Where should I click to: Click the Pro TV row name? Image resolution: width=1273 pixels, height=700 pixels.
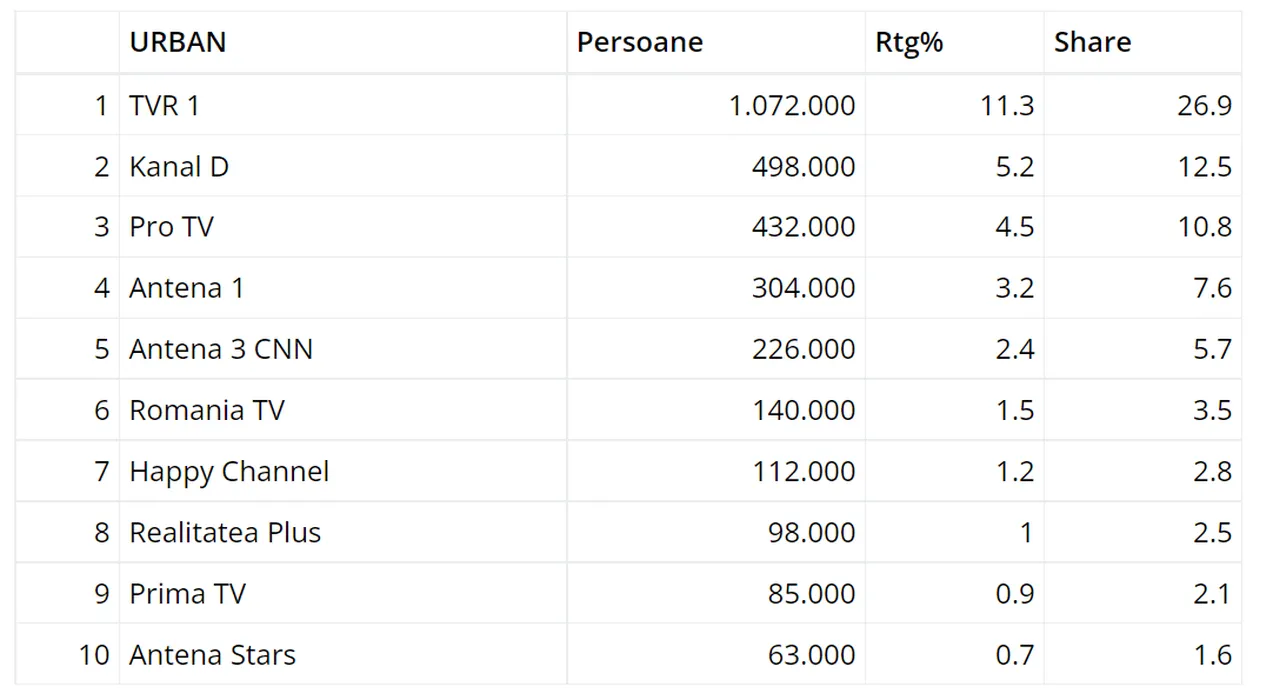[171, 227]
